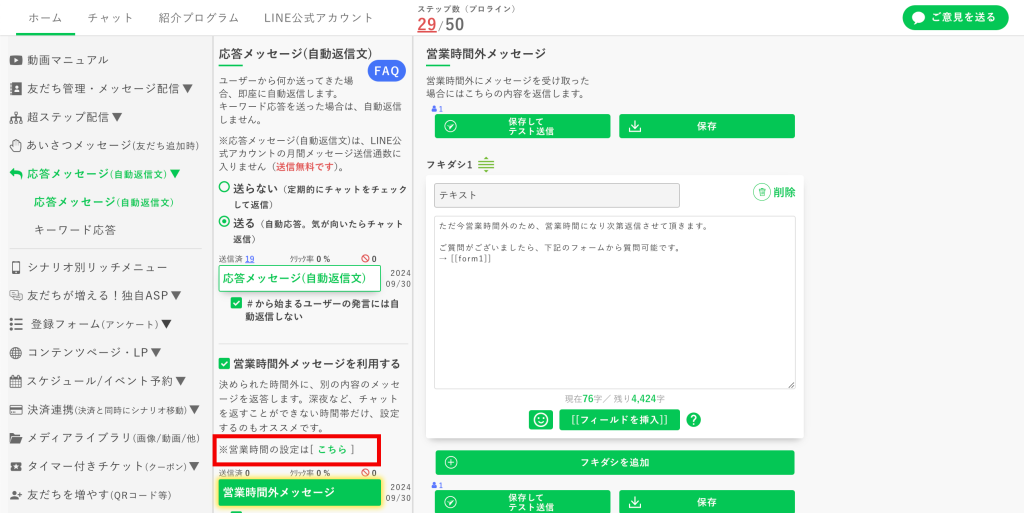Click the FAQ button
This screenshot has height=513, width=1024.
coord(387,71)
